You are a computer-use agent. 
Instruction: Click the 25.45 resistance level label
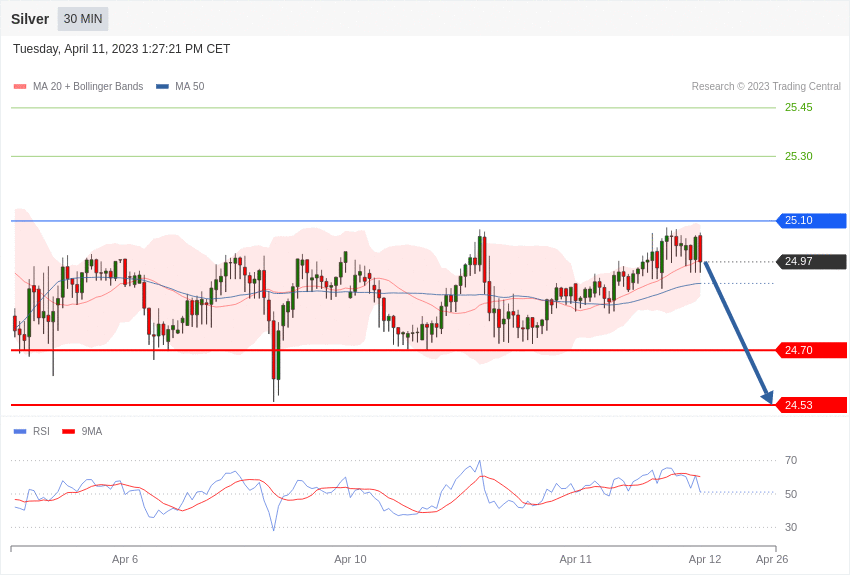coord(799,107)
